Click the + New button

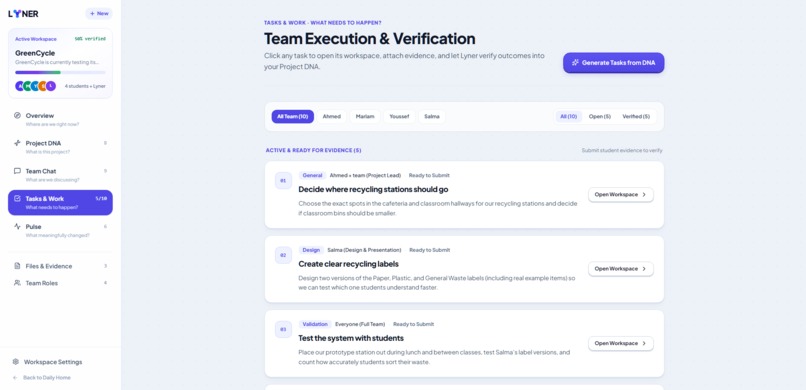coord(99,14)
